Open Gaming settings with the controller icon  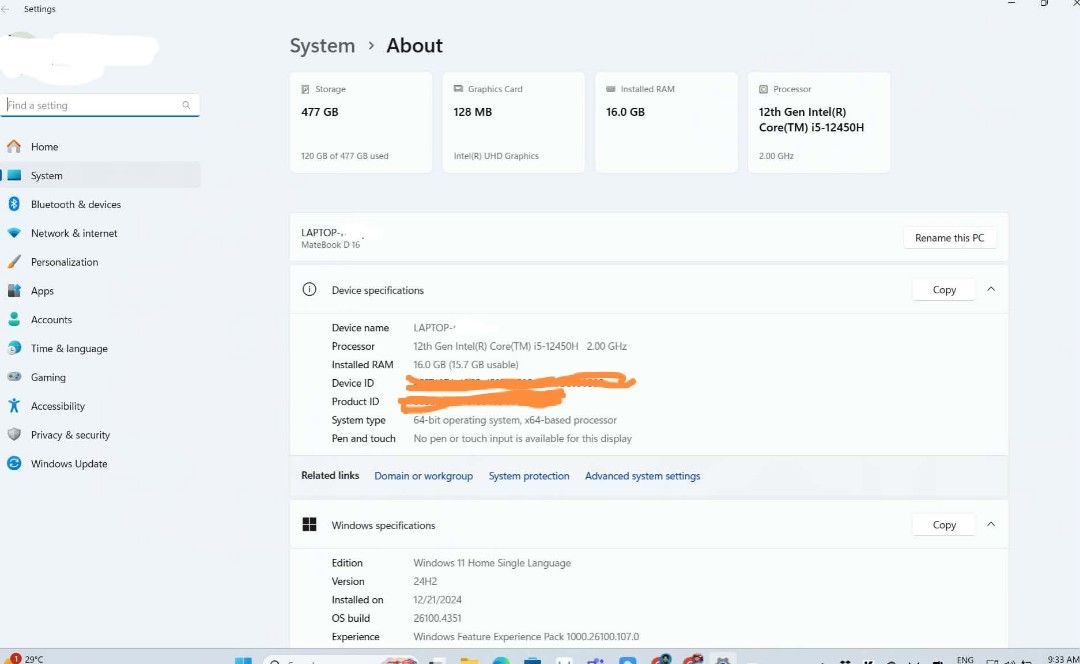pyautogui.click(x=101, y=377)
